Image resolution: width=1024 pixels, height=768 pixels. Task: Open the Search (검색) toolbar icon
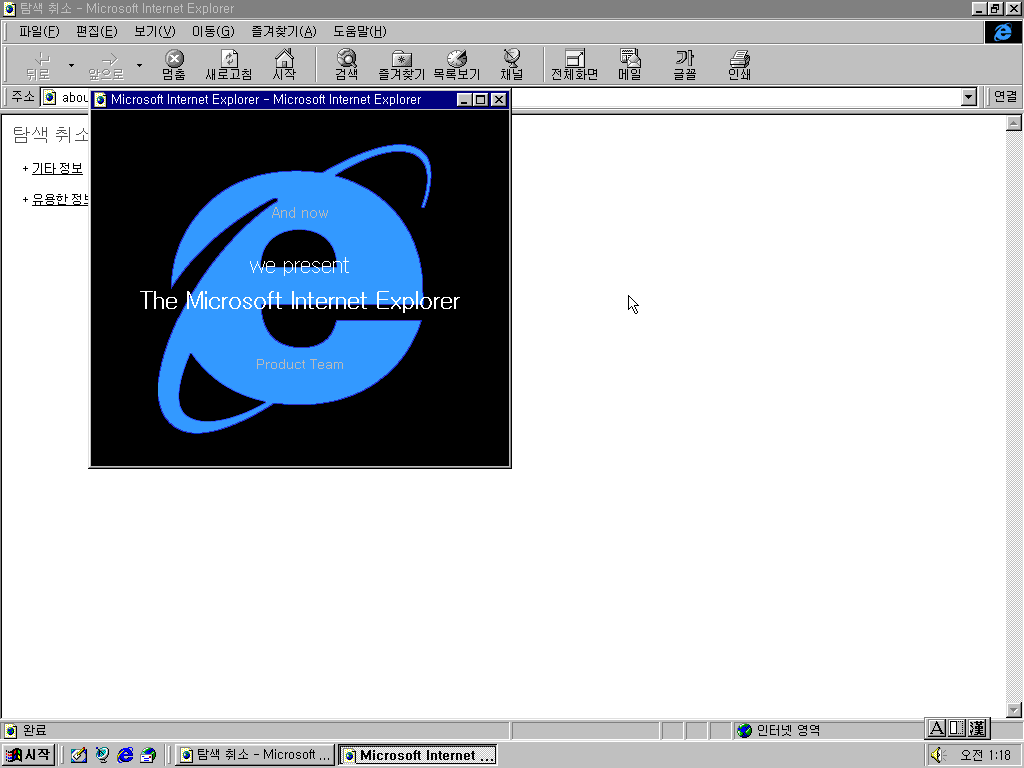coord(347,65)
